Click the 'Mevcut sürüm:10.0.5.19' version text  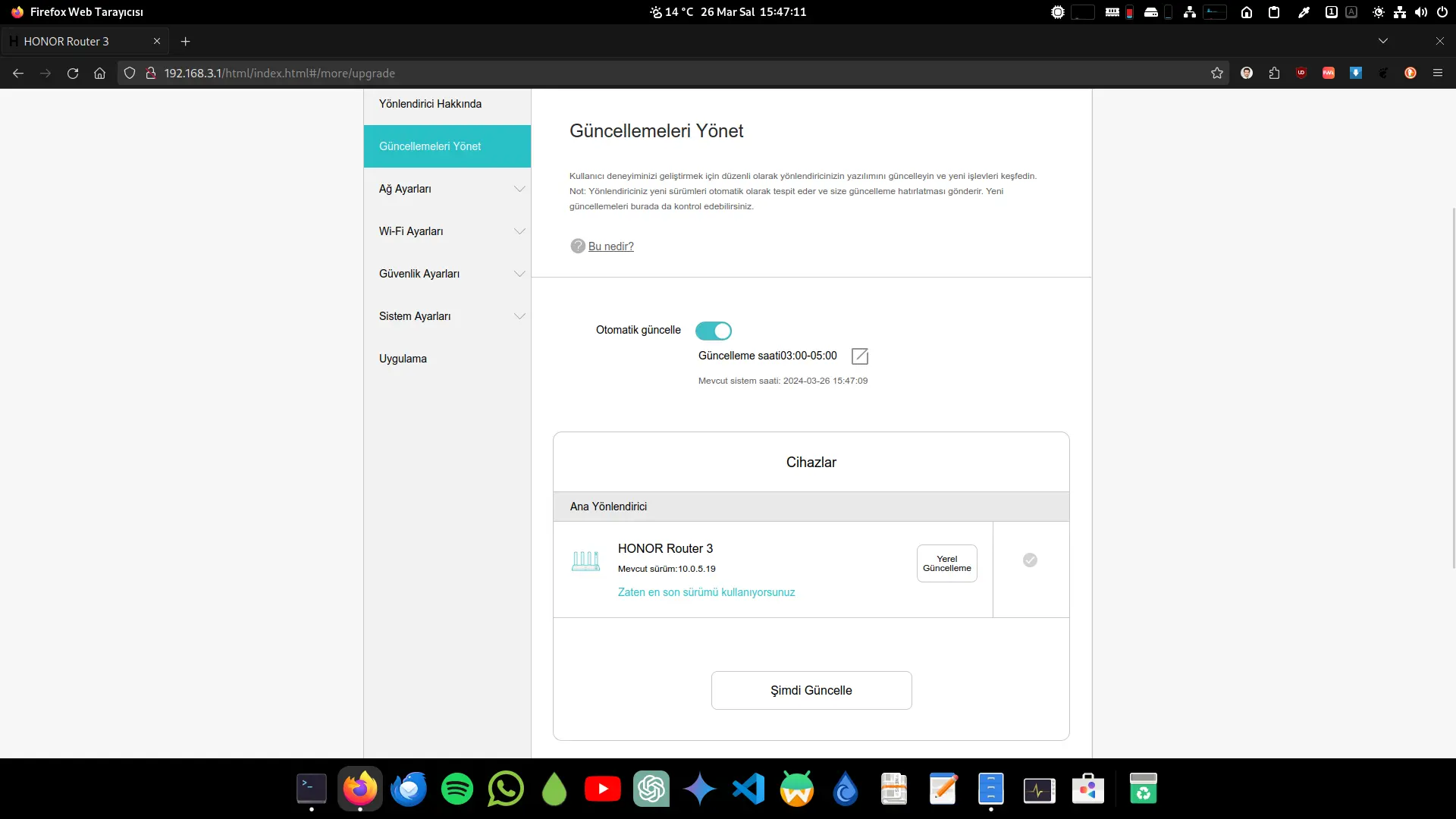[667, 569]
